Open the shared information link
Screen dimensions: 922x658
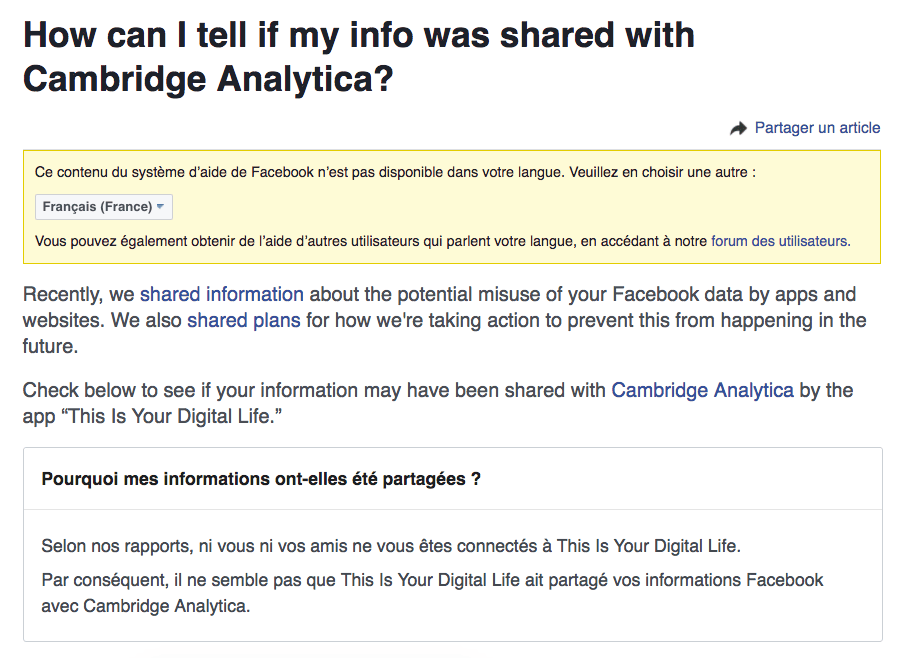222,294
